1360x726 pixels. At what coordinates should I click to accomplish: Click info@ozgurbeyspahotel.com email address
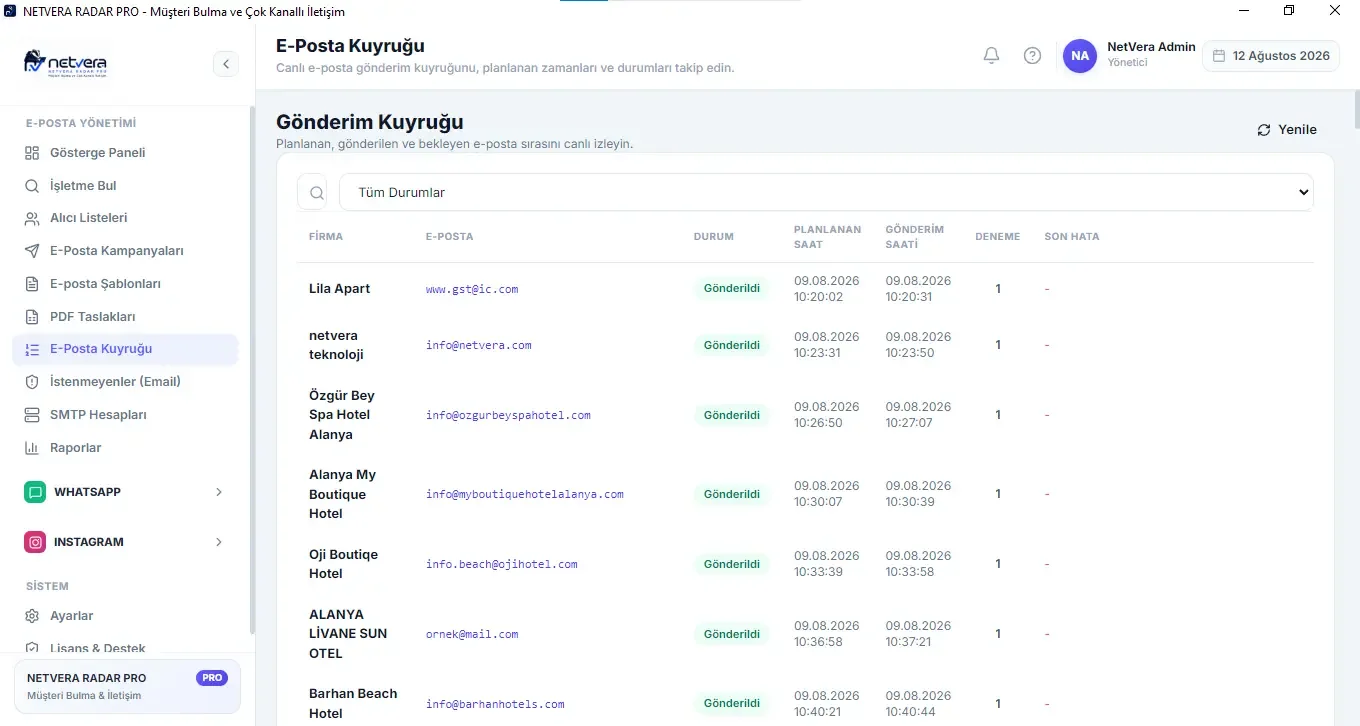coord(508,415)
